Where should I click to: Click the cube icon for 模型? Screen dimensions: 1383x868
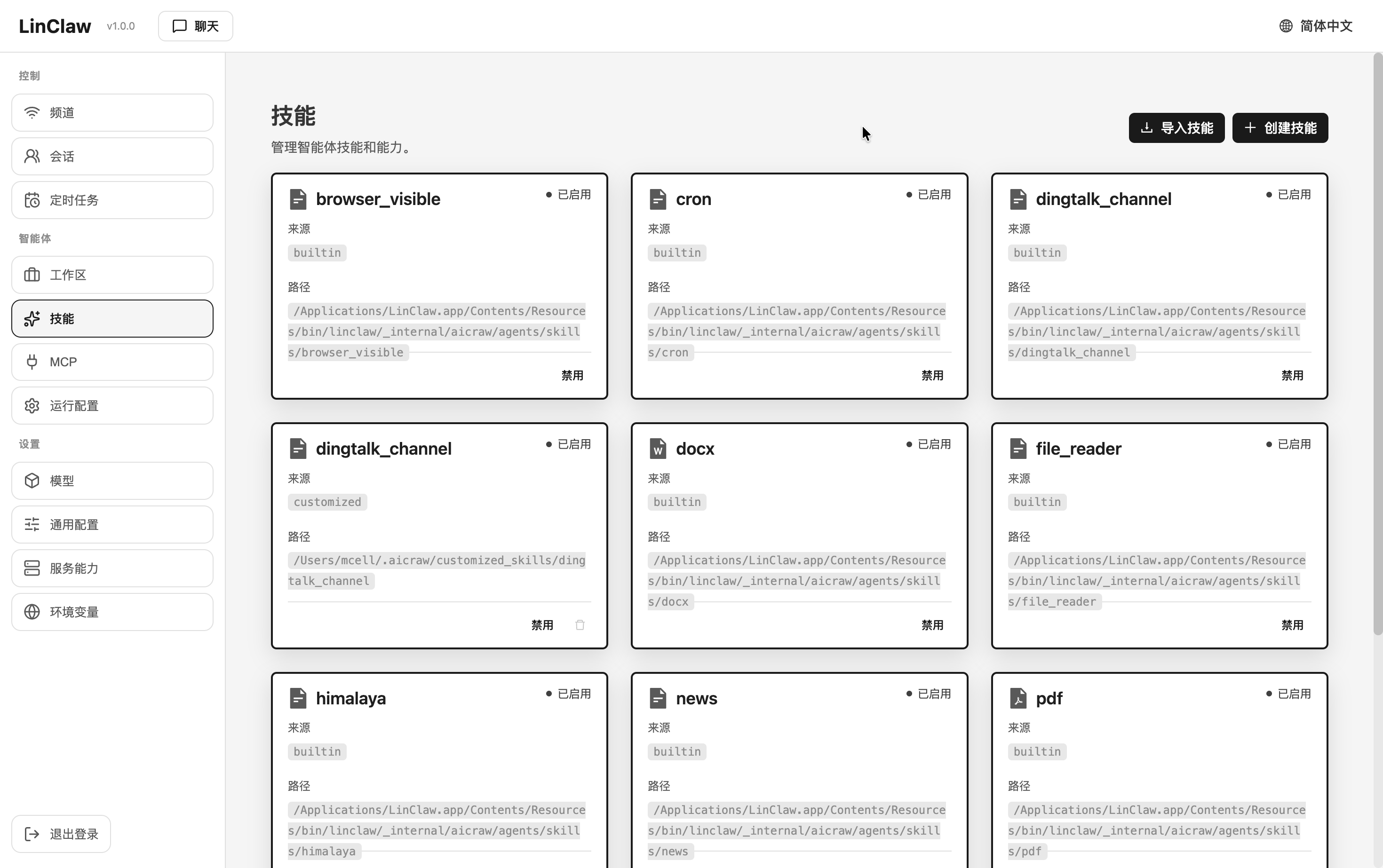tap(32, 481)
